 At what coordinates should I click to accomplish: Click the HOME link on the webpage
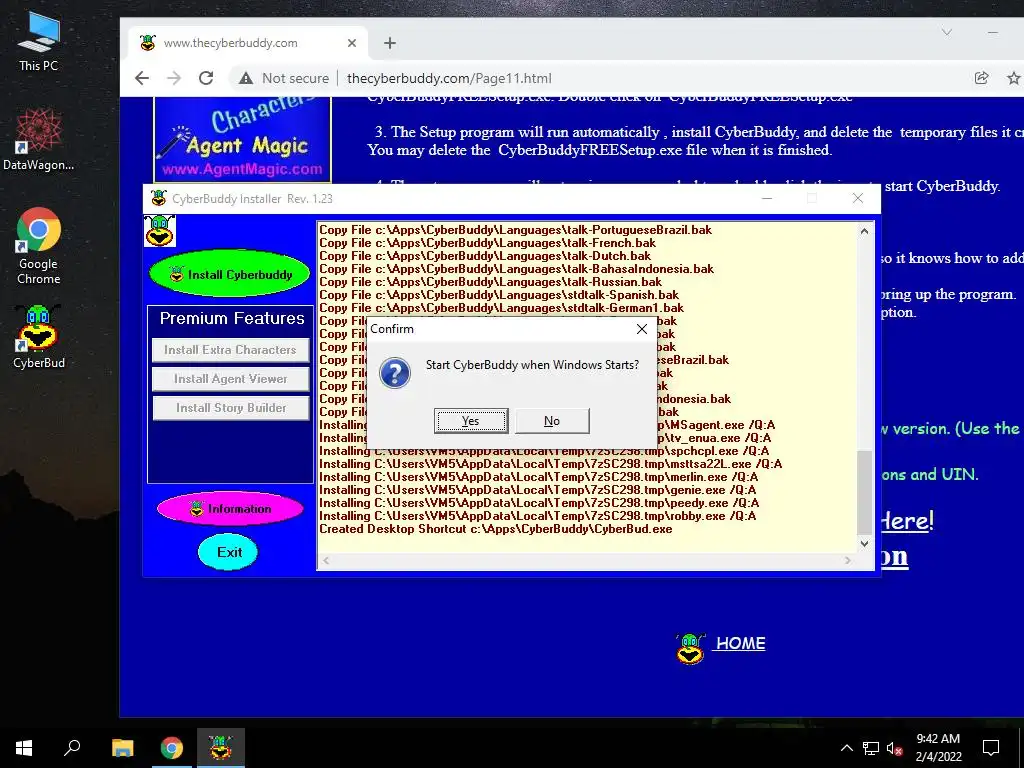coord(740,643)
